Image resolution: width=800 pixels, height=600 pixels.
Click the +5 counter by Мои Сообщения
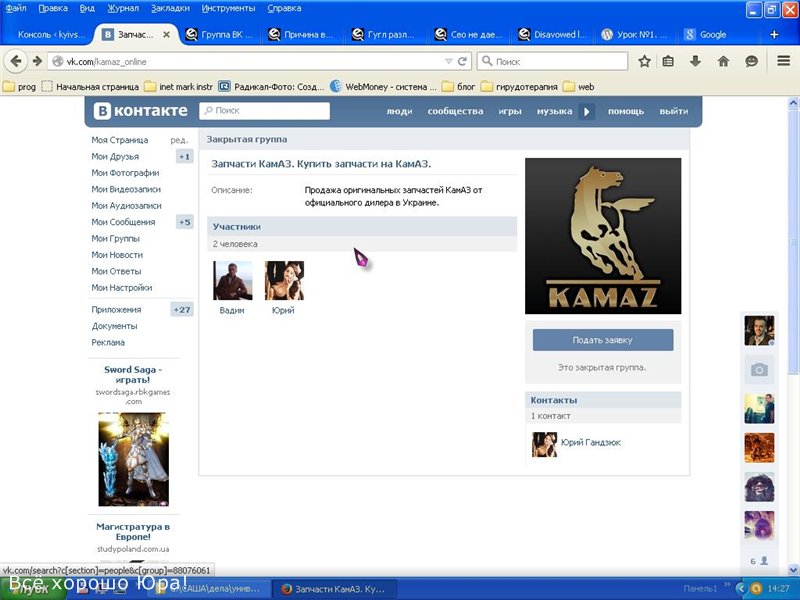click(x=184, y=222)
